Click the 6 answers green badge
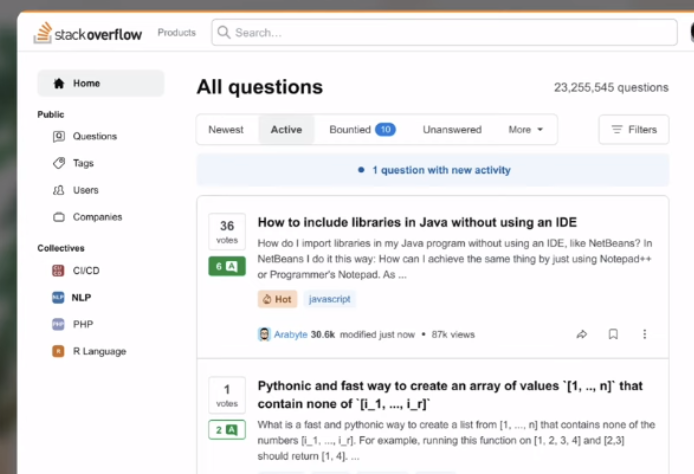 [x=227, y=266]
